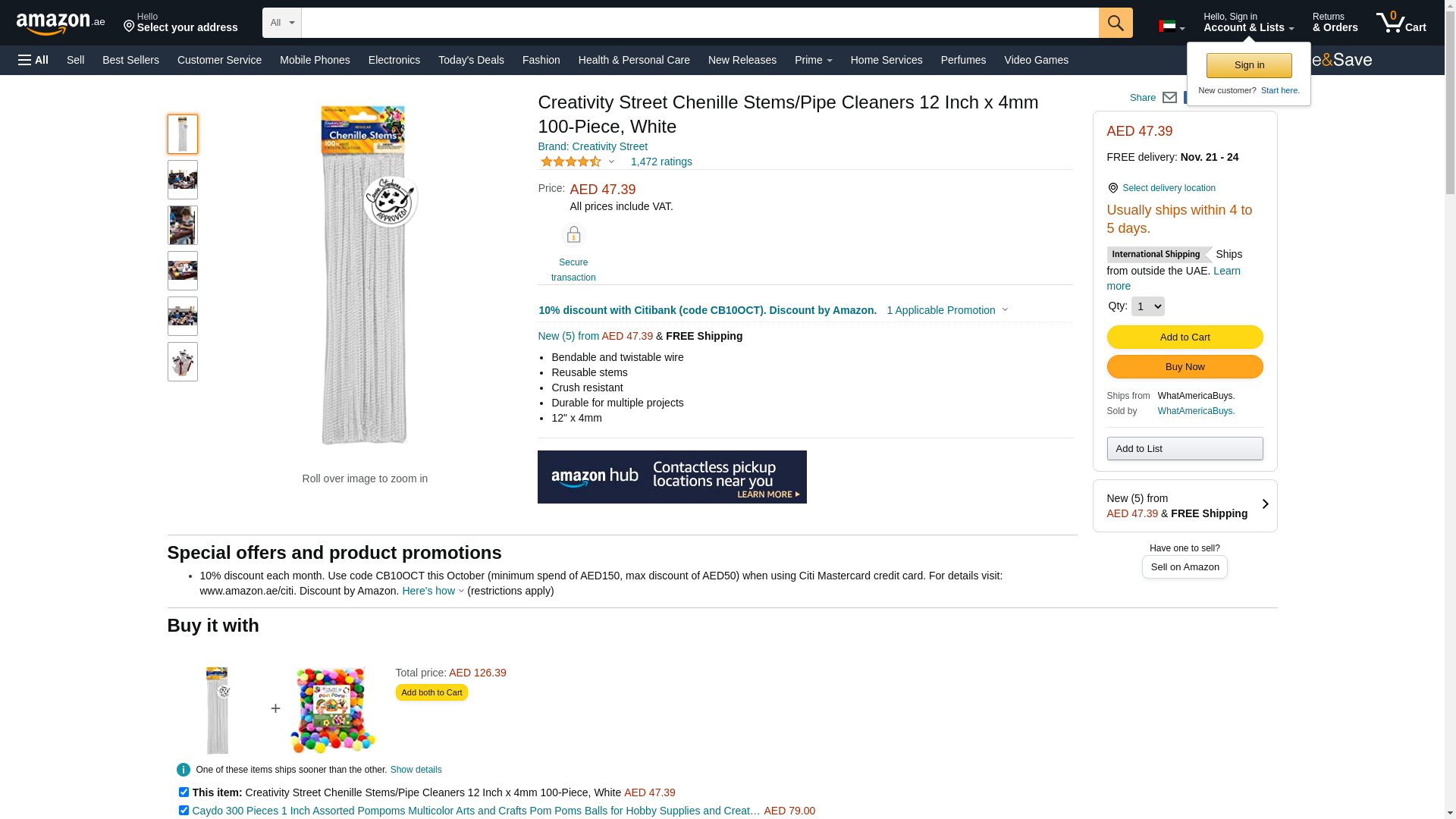
Task: Go to Best Sellers in navigation bar
Action: coord(130,60)
